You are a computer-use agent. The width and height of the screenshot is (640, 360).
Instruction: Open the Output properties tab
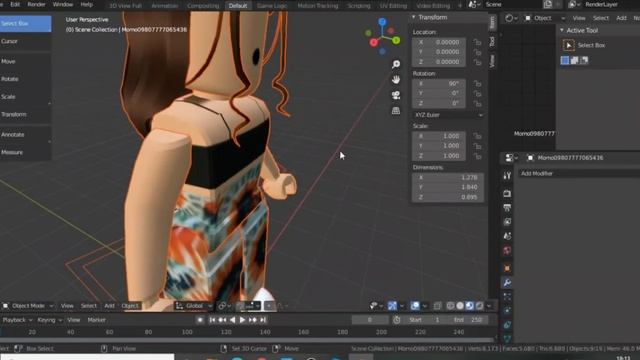point(507,208)
